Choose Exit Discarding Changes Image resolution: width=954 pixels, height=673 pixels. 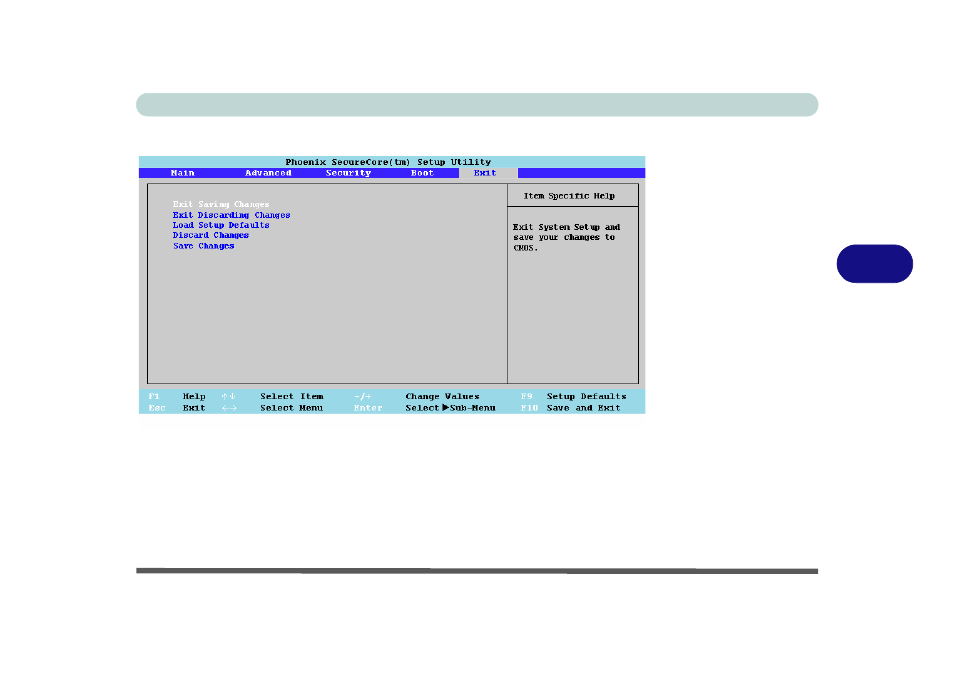[231, 215]
